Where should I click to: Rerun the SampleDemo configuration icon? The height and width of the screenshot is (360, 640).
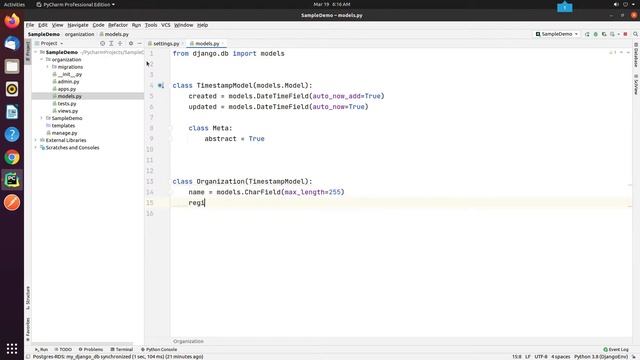coord(587,34)
